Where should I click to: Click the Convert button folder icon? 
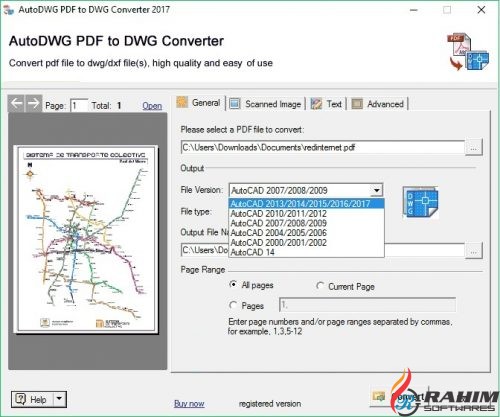(x=379, y=396)
